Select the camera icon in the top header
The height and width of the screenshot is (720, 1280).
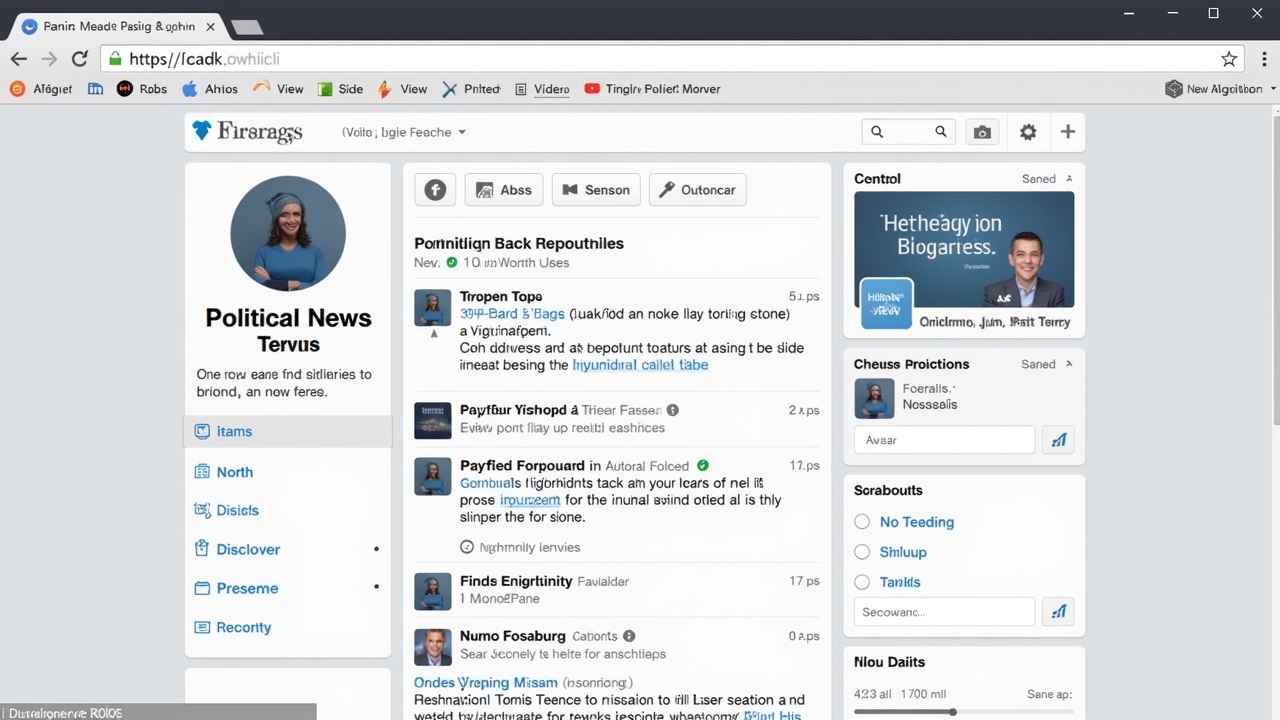tap(982, 131)
